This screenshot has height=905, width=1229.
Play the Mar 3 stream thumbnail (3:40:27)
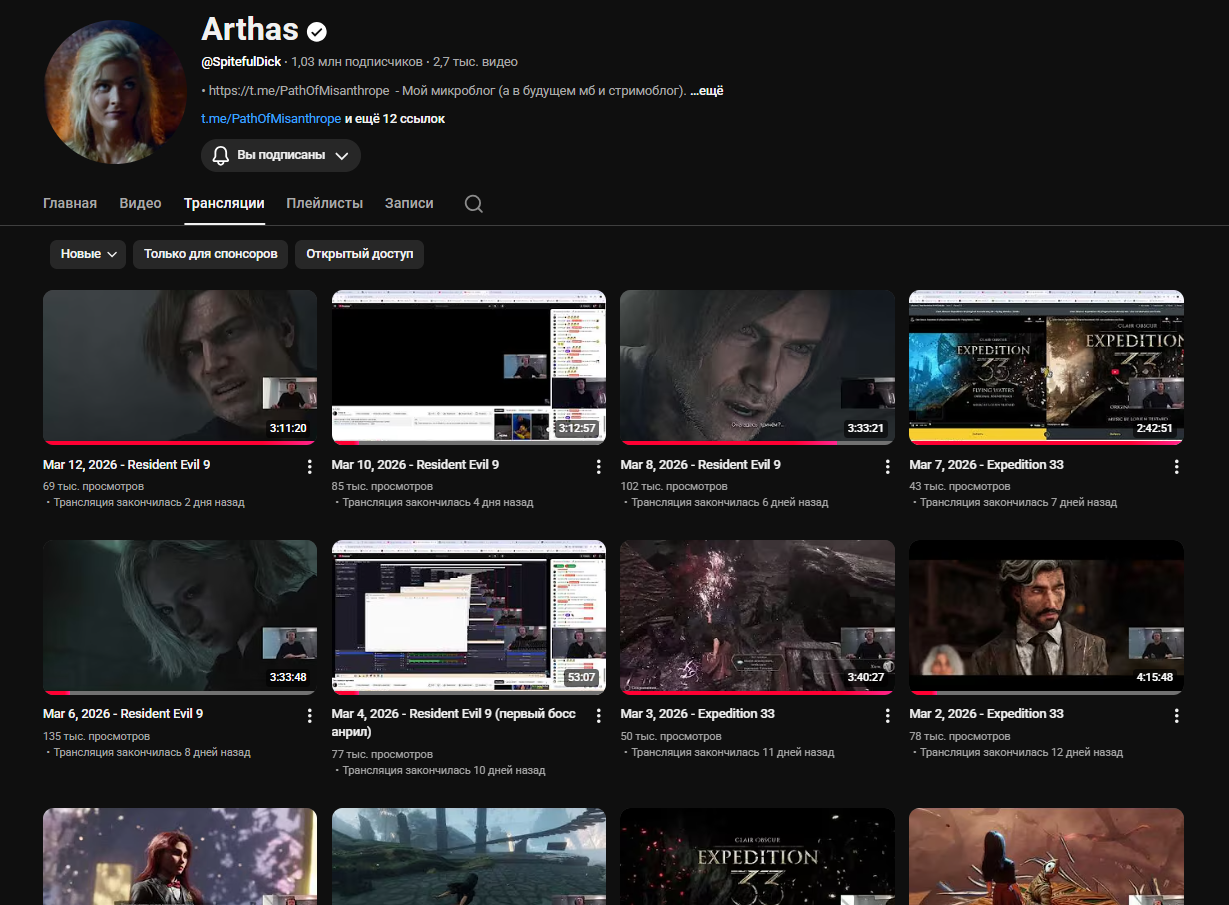(x=757, y=617)
